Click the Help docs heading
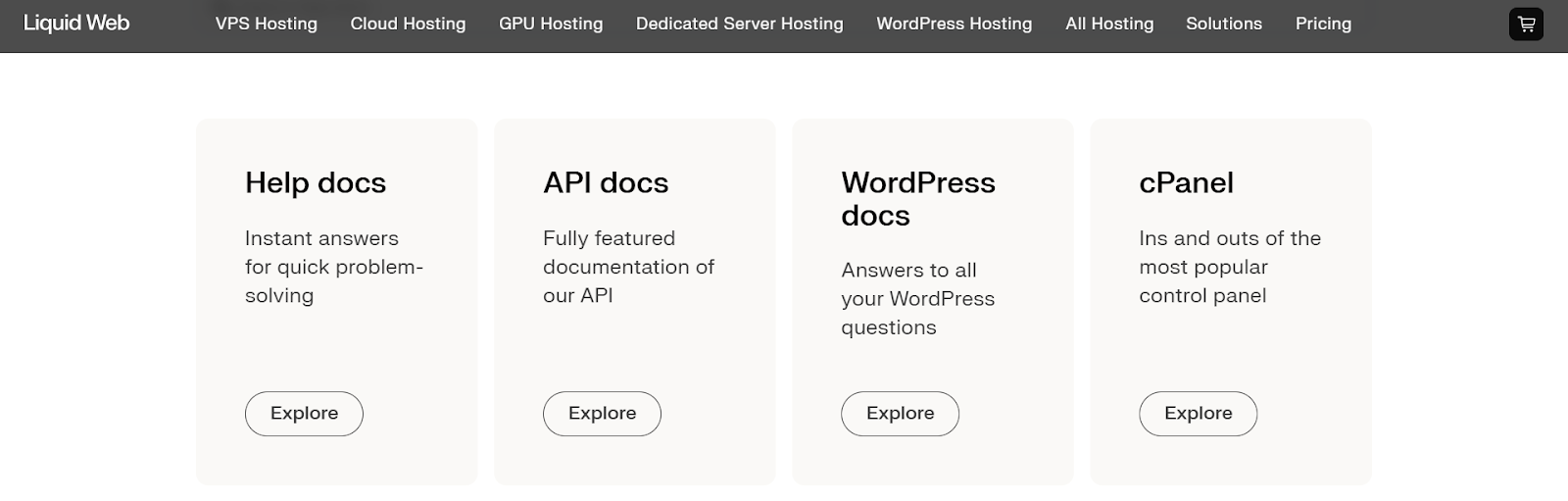Viewport: 1568px width, 501px height. coord(316,183)
